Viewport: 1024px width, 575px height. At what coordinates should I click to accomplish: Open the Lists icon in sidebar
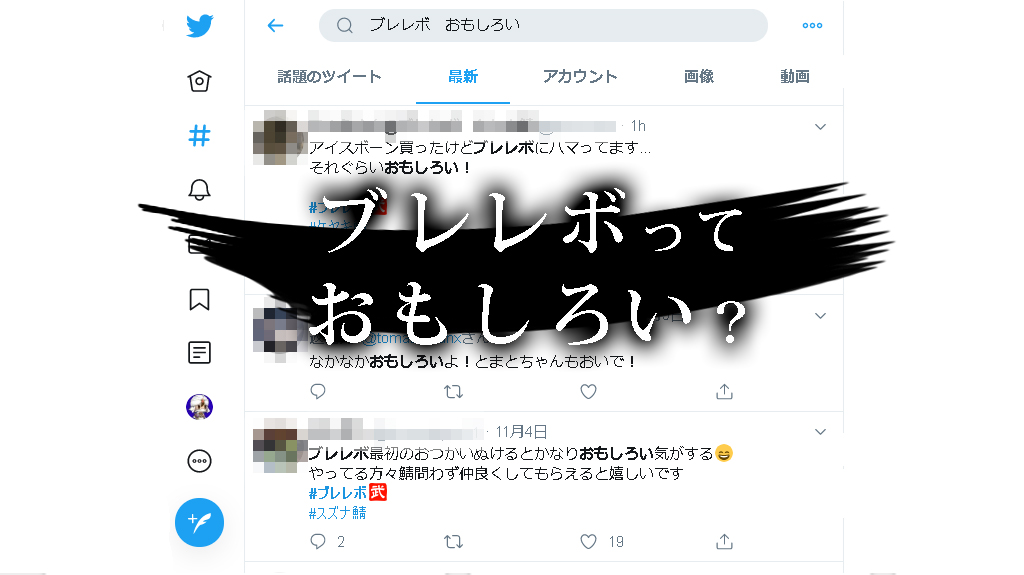(199, 353)
